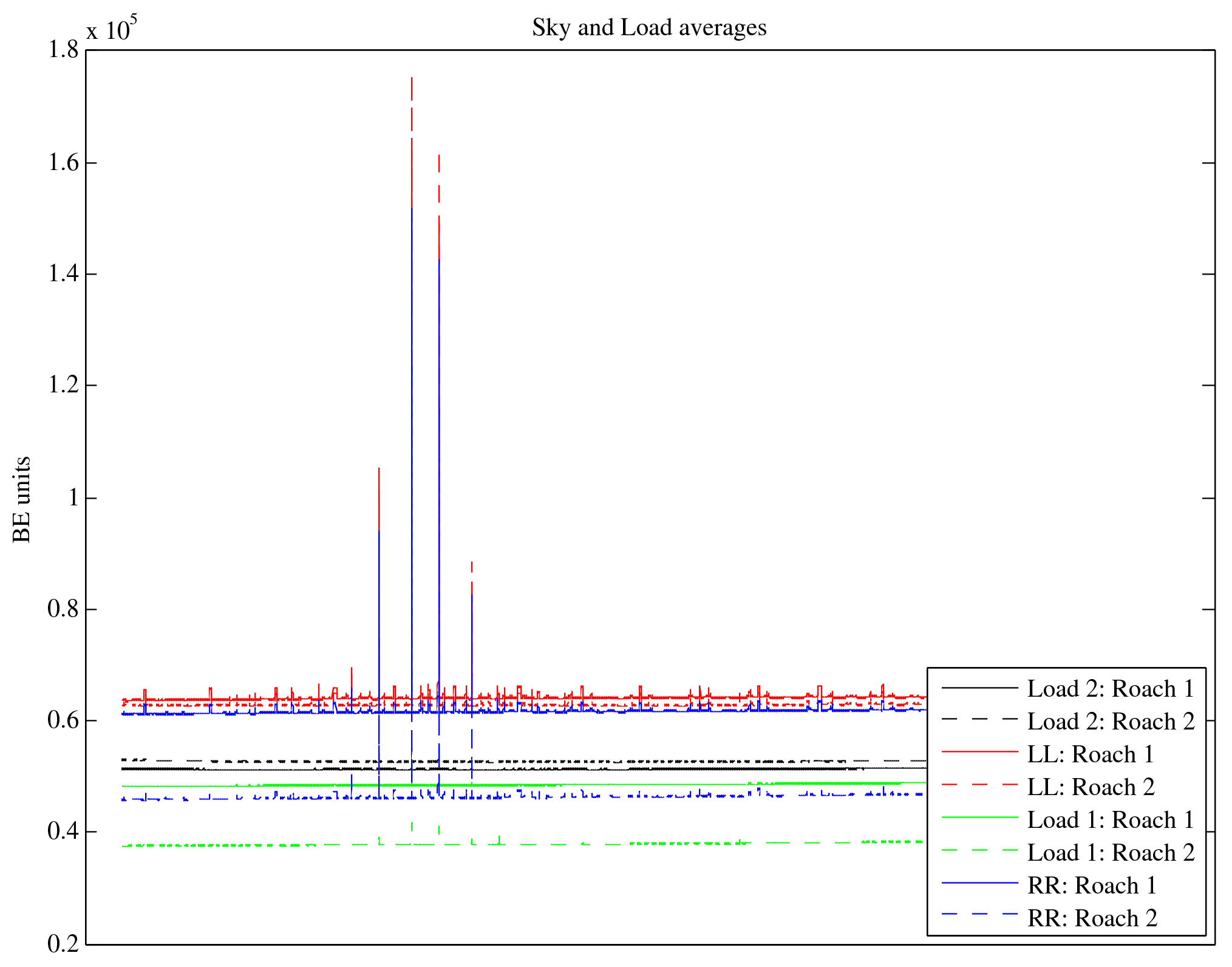Click the 'x 10^5' axis exponent label

coord(111,29)
